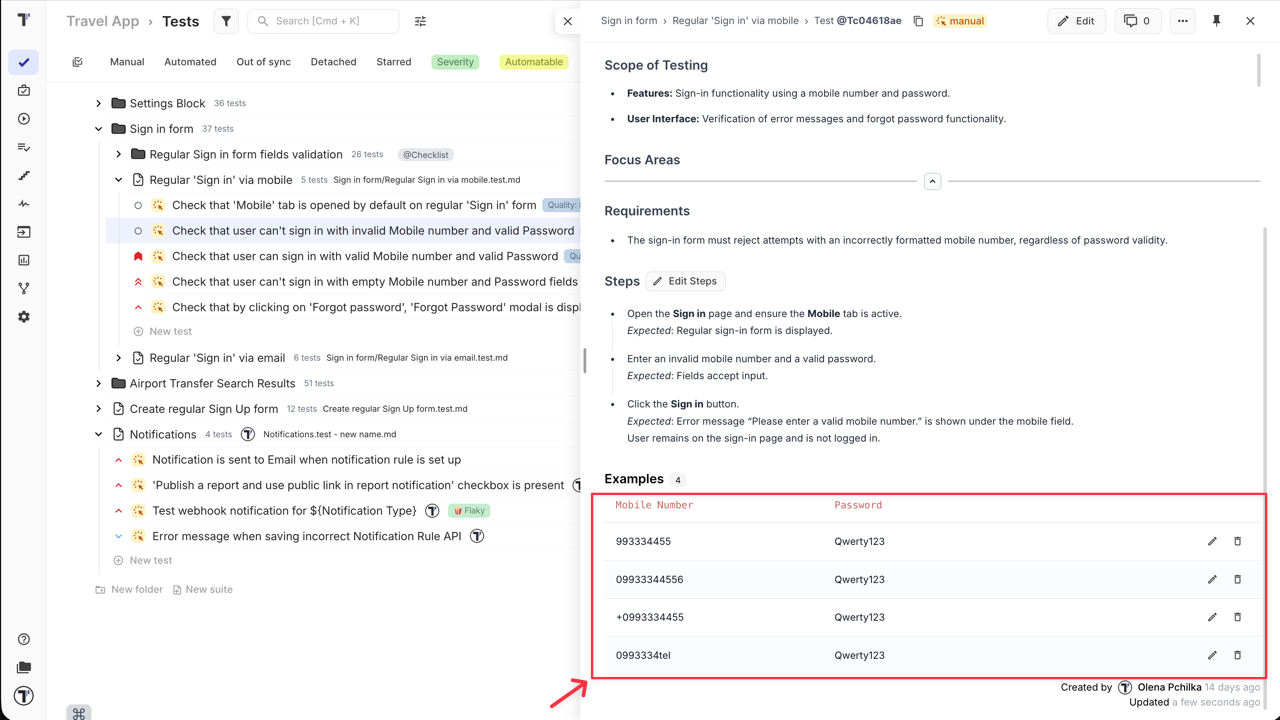Viewport: 1280px width, 720px height.
Task: Click the filter funnel icon
Action: pyautogui.click(x=226, y=21)
